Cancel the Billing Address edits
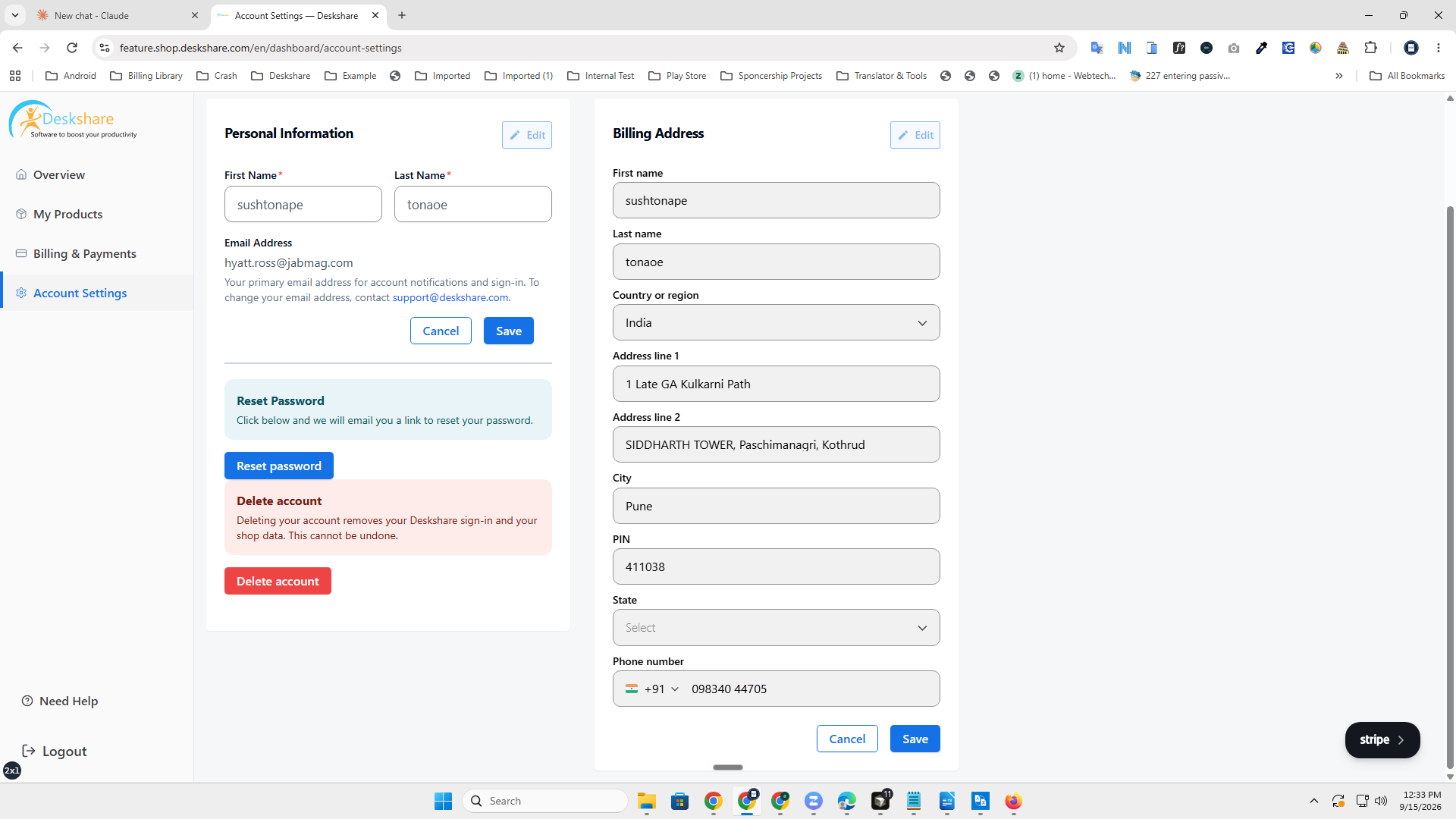The image size is (1456, 819). coord(847,739)
